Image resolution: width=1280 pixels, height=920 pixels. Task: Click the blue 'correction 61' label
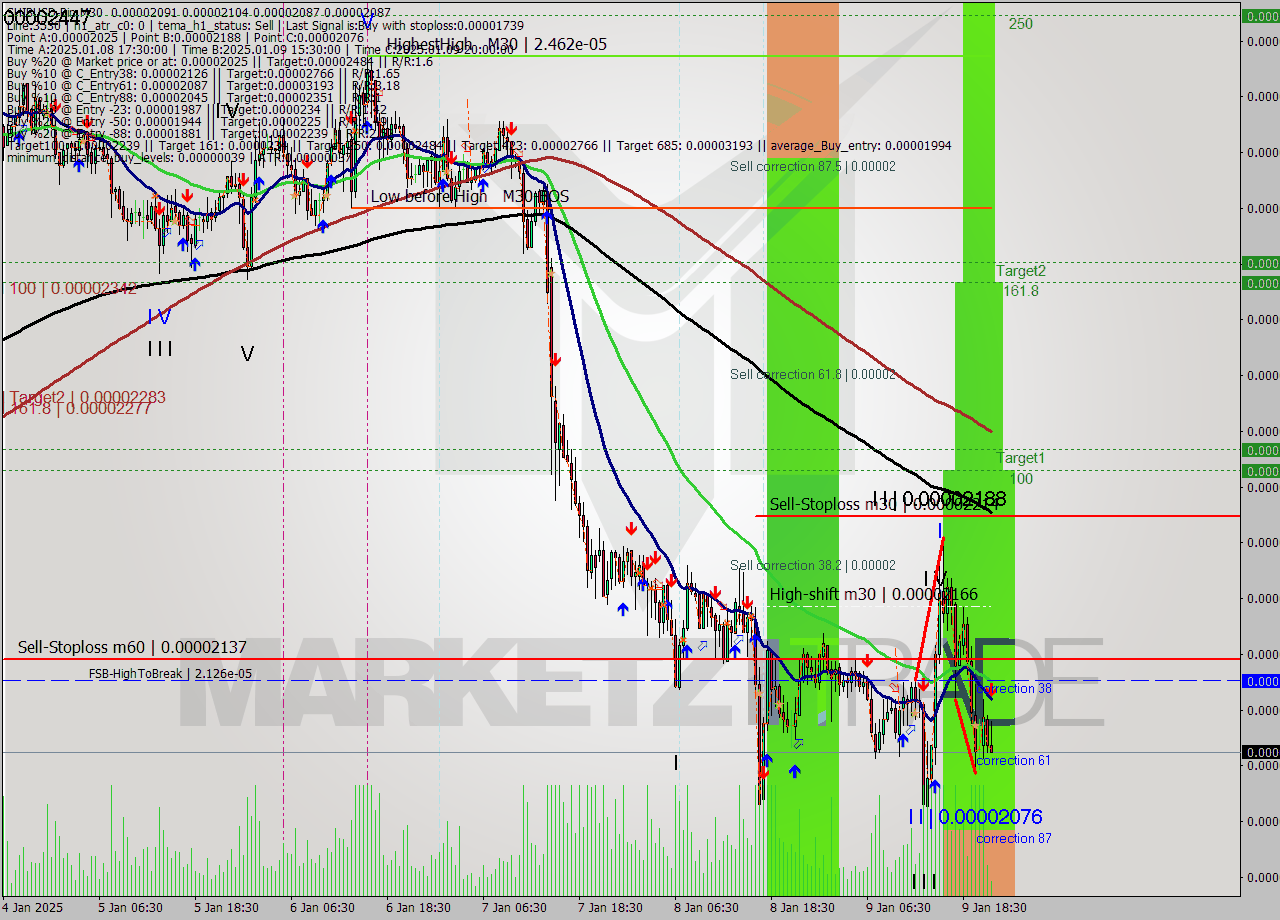[1013, 761]
